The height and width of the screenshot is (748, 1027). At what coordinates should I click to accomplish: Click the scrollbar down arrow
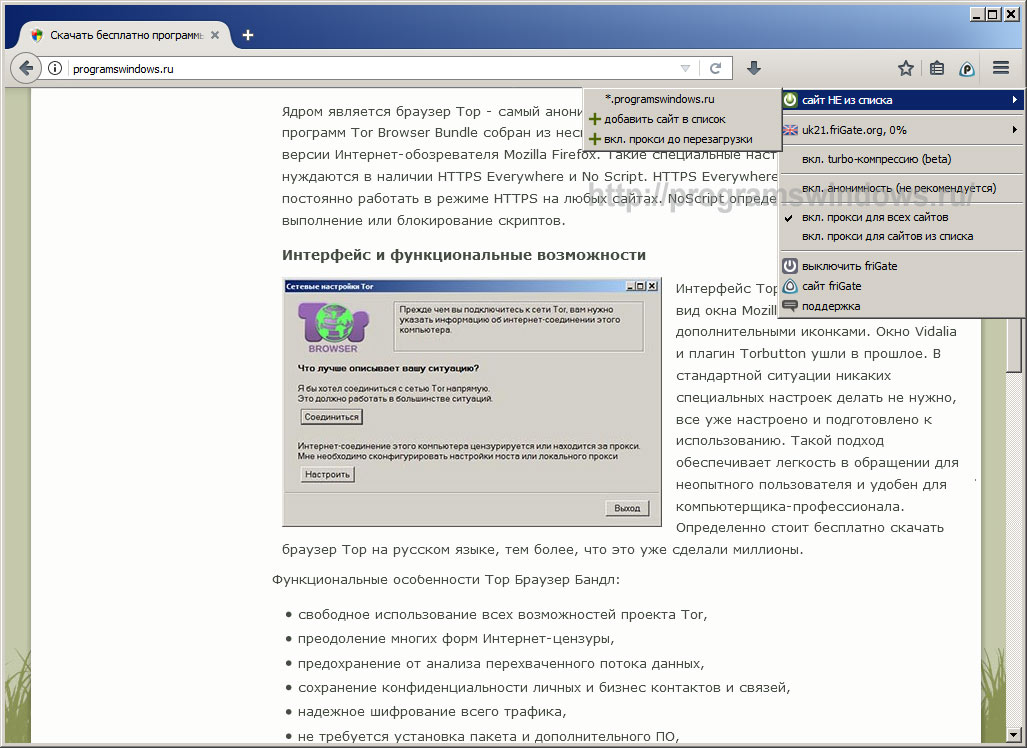(1014, 734)
